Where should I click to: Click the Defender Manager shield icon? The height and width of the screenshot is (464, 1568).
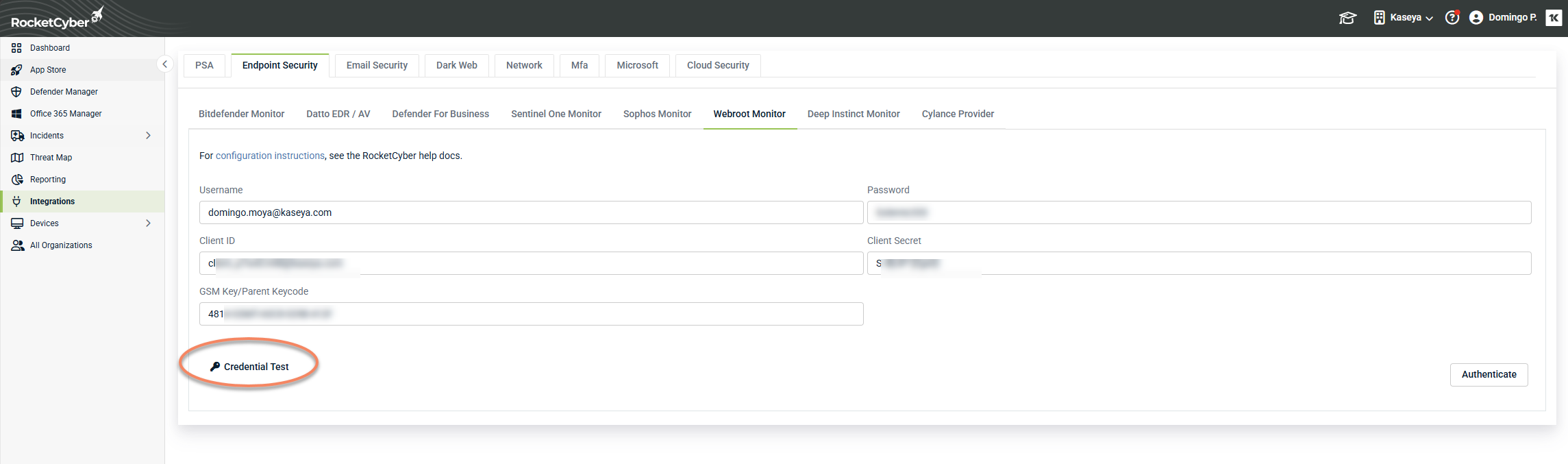16,92
